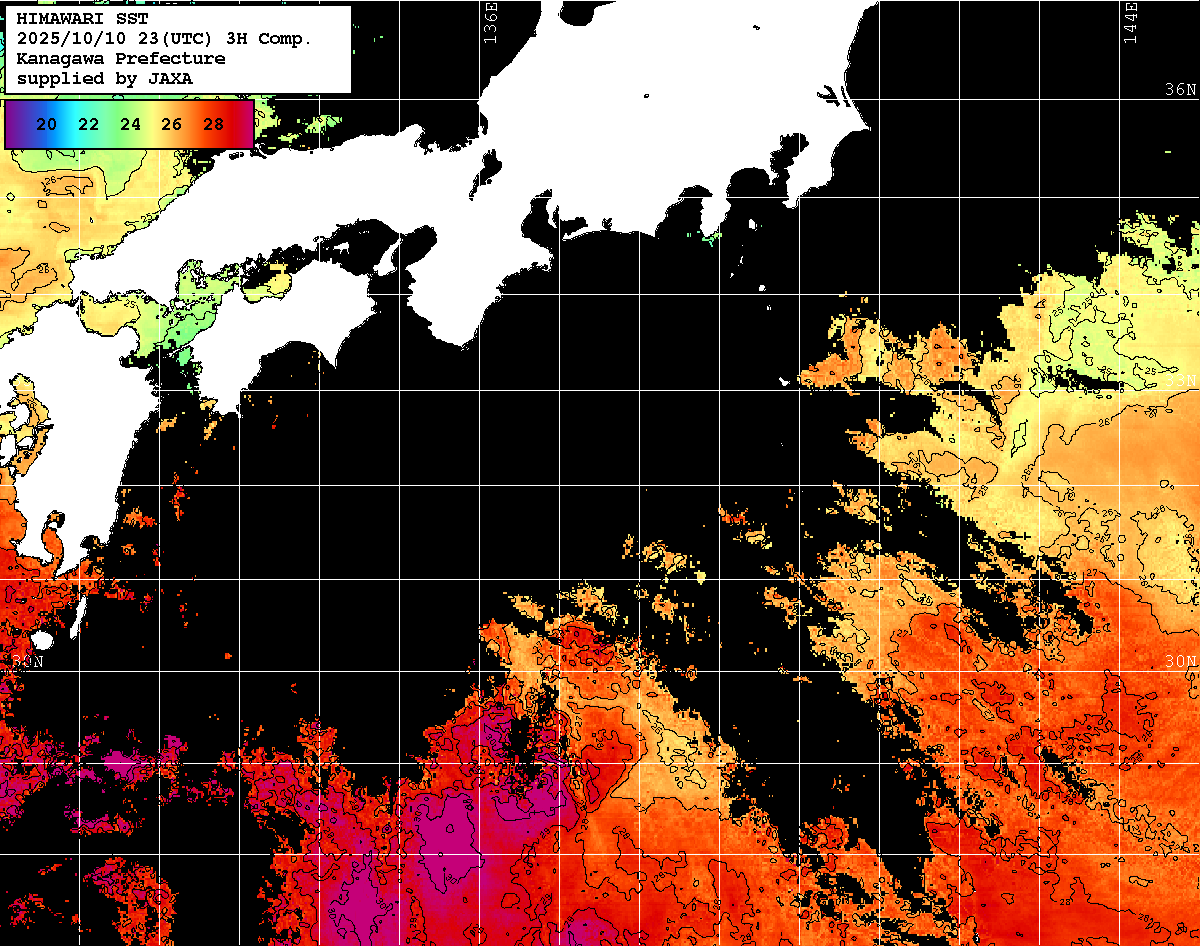Screen dimensions: 1200x946
Task: Pick the 22 degree cyan legend mark
Action: coord(88,125)
